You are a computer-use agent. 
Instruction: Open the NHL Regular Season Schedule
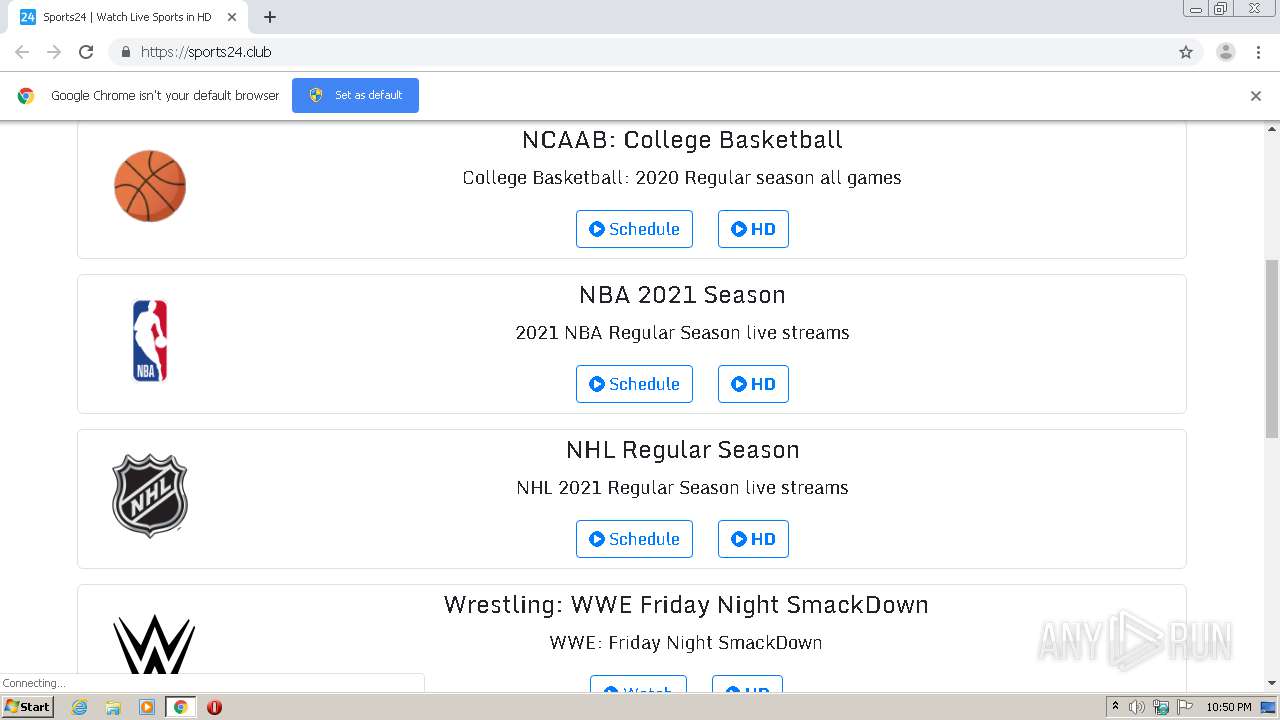pos(634,539)
